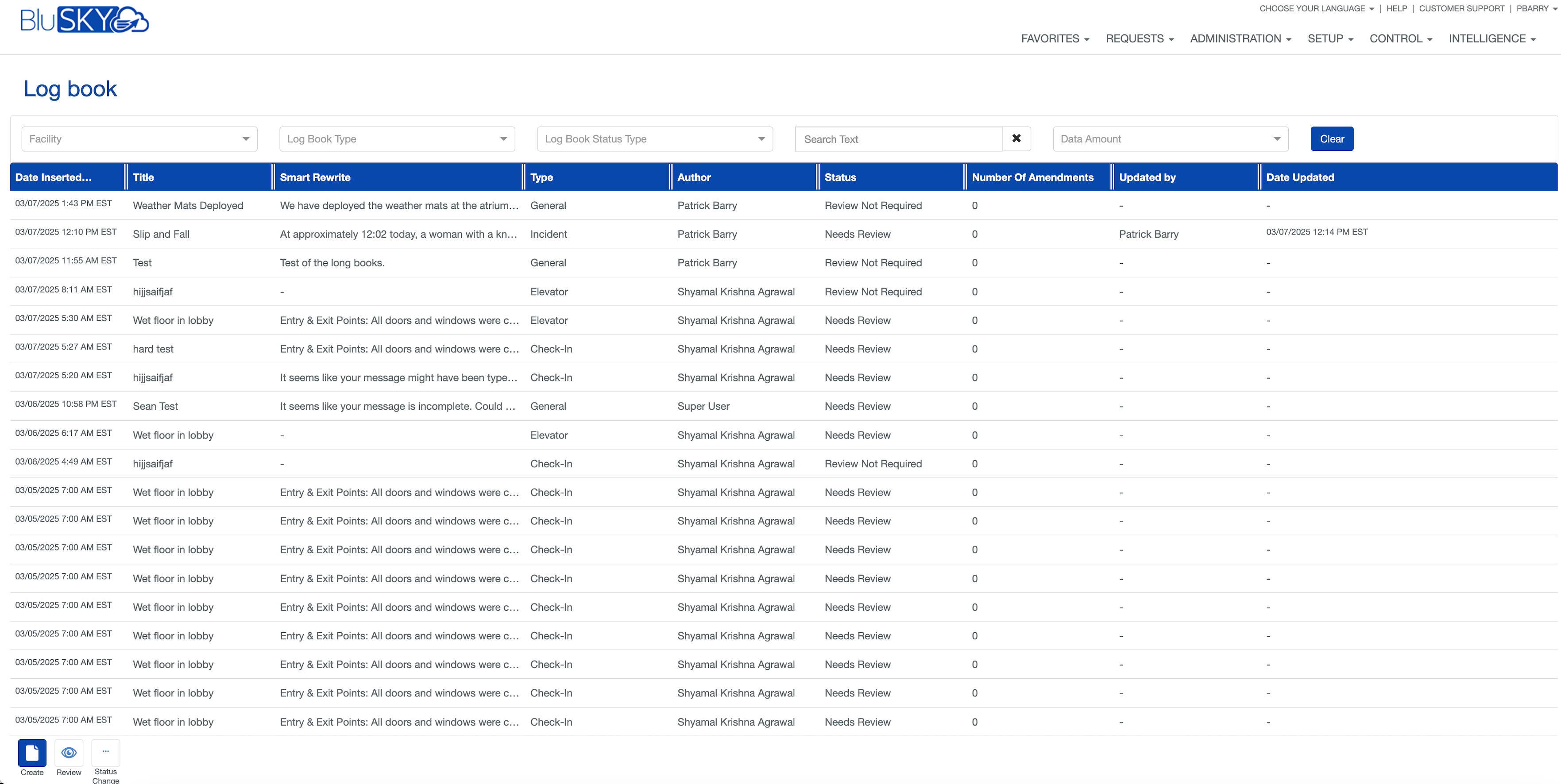Open the Help link
The height and width of the screenshot is (784, 1561).
[x=1396, y=8]
